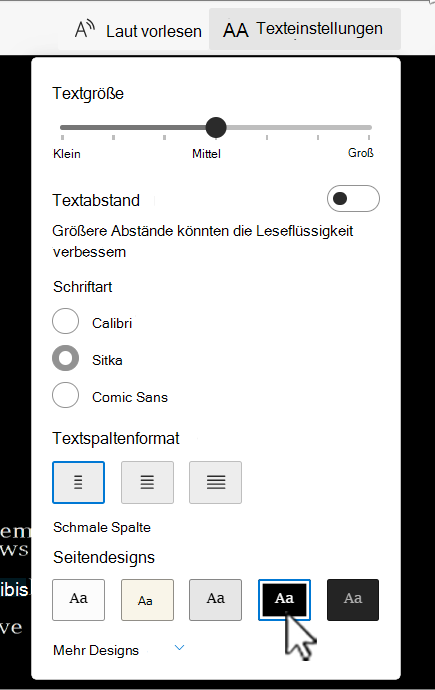Toggle the Textabstand switch
Screen dimensions: 435x690
(353, 198)
